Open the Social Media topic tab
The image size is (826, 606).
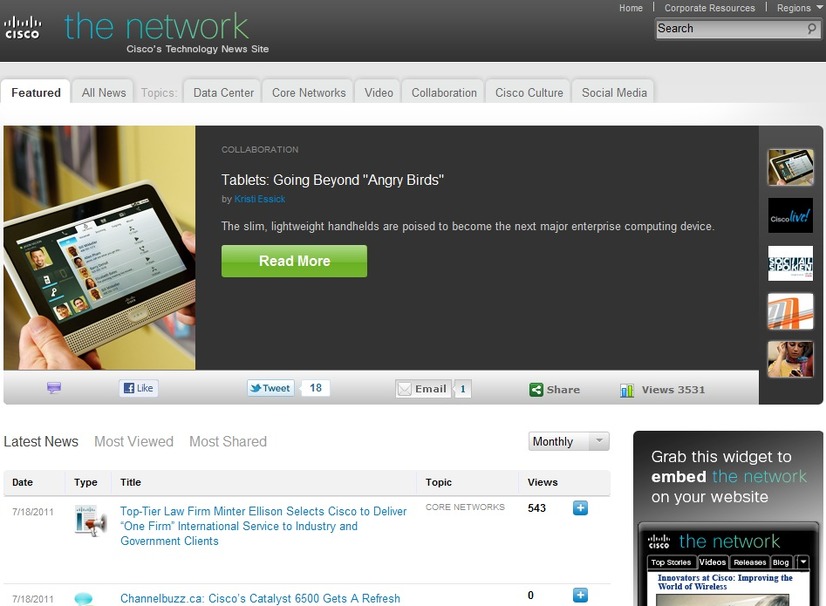[x=614, y=93]
